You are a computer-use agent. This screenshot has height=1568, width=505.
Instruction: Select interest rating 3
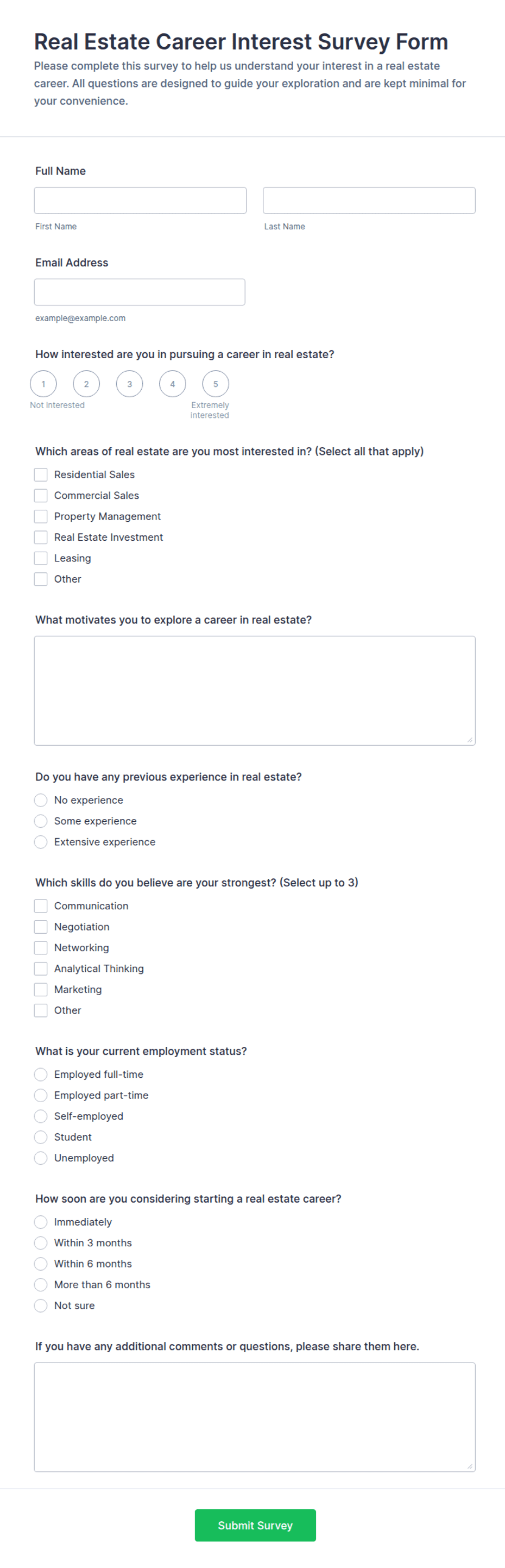click(x=130, y=384)
